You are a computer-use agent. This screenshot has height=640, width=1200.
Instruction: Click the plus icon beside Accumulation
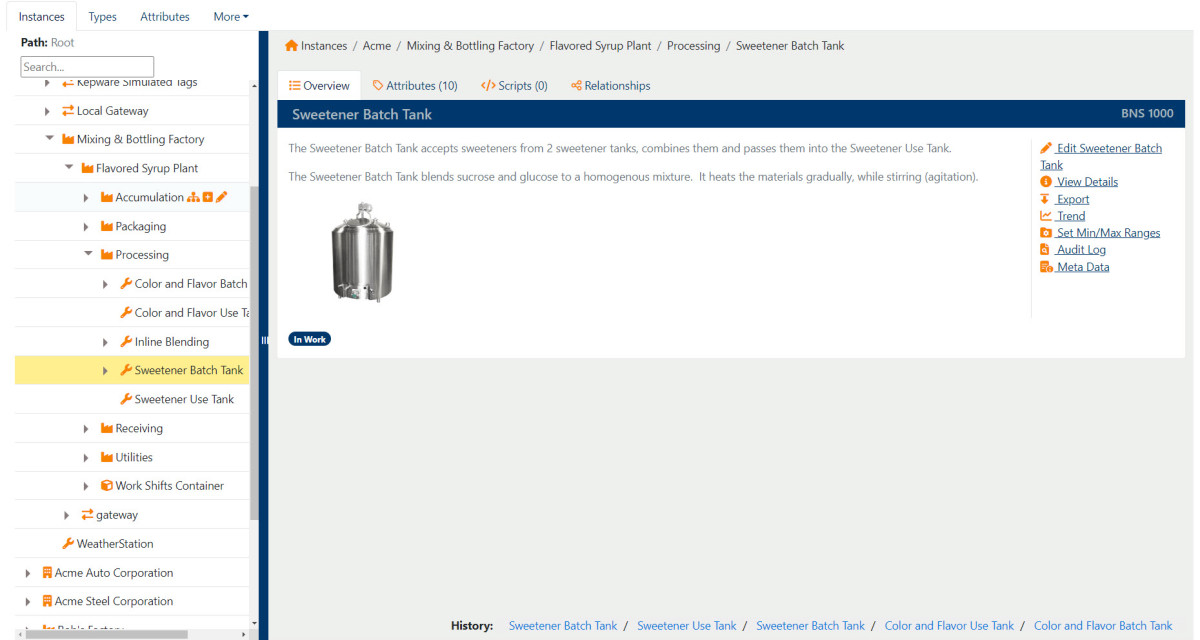click(208, 198)
